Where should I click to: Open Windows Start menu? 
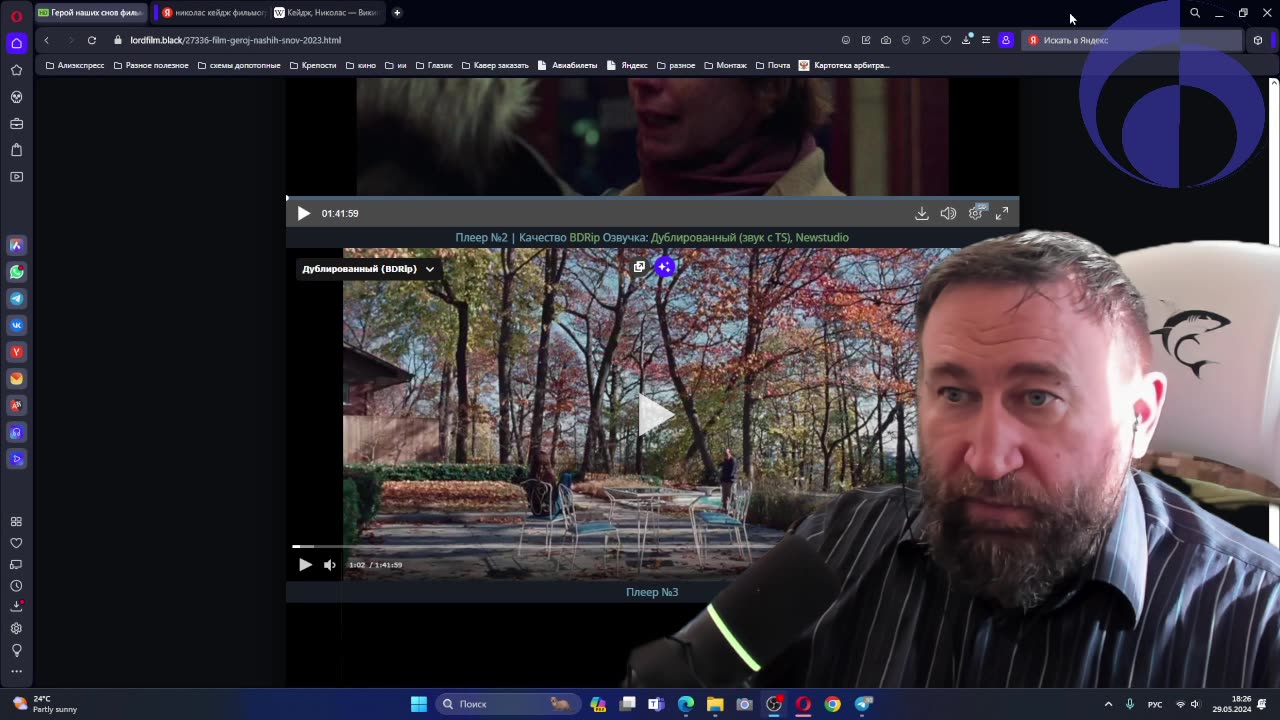point(419,704)
